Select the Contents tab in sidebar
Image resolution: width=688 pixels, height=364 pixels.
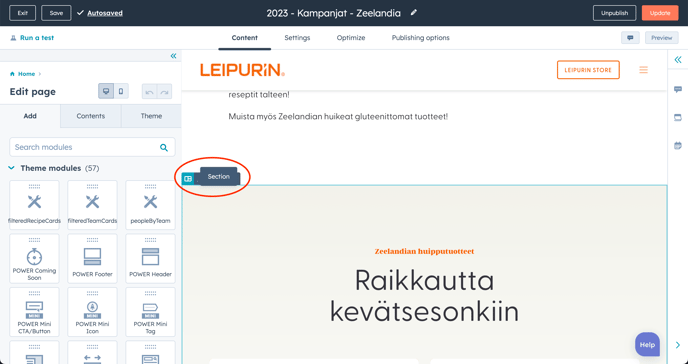pyautogui.click(x=91, y=116)
